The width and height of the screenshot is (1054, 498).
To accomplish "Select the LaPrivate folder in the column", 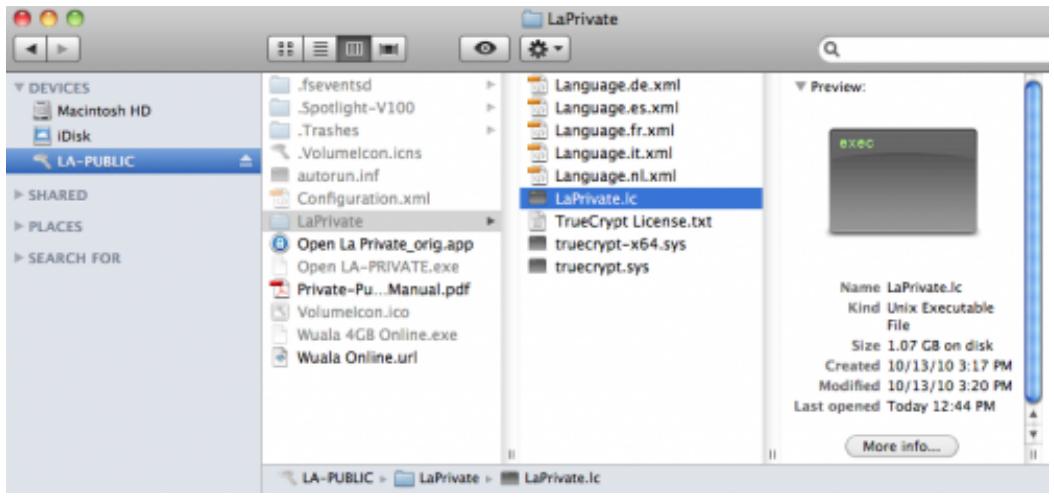I will tap(382, 221).
